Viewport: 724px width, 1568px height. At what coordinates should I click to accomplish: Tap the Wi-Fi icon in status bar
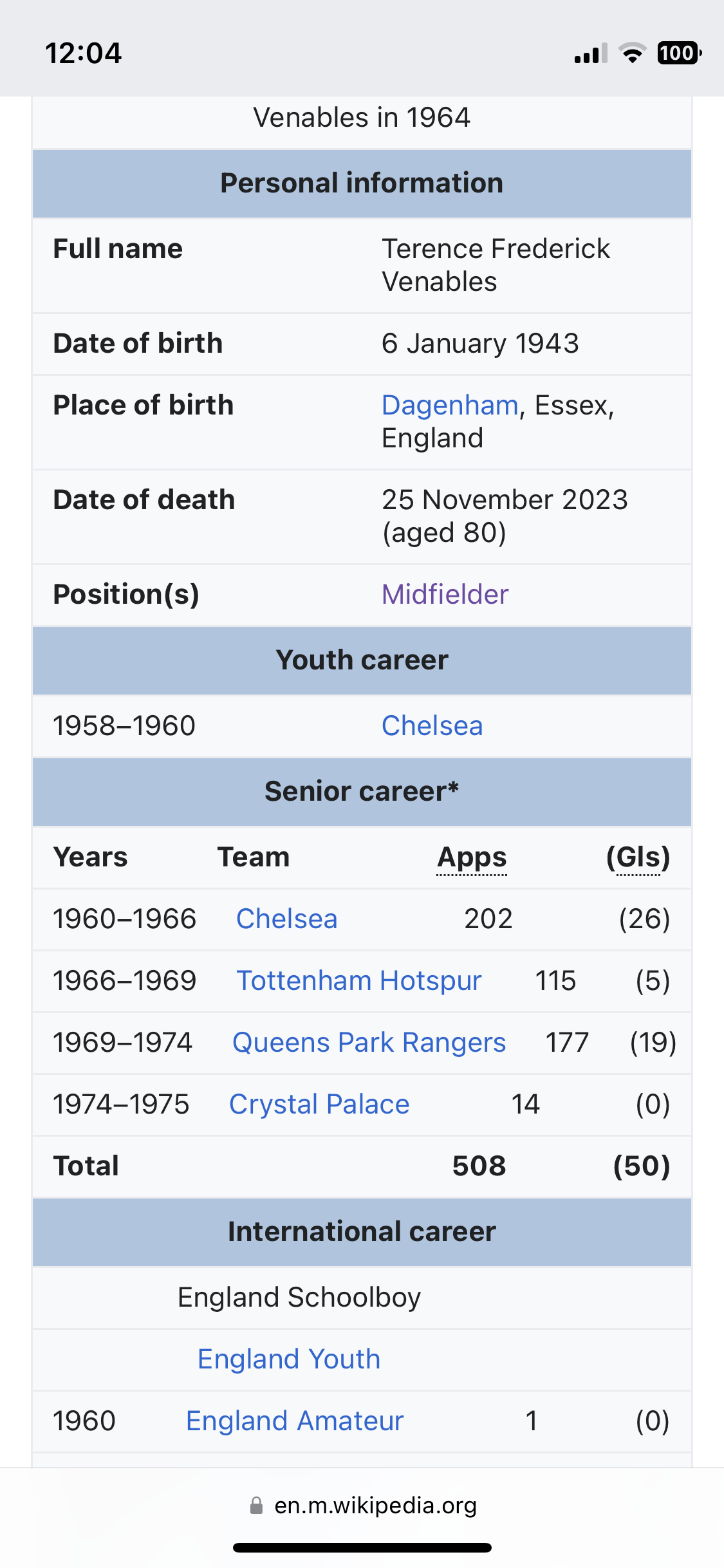(633, 53)
